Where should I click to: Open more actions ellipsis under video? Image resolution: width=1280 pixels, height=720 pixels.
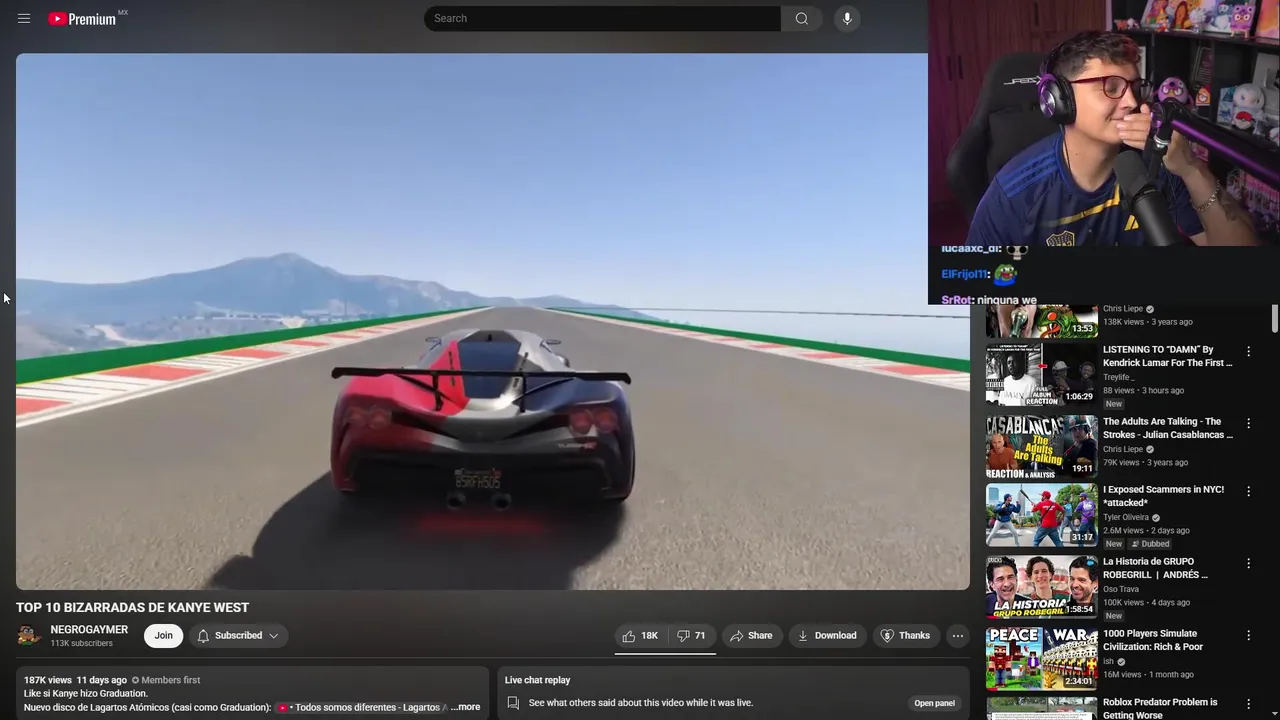(958, 635)
